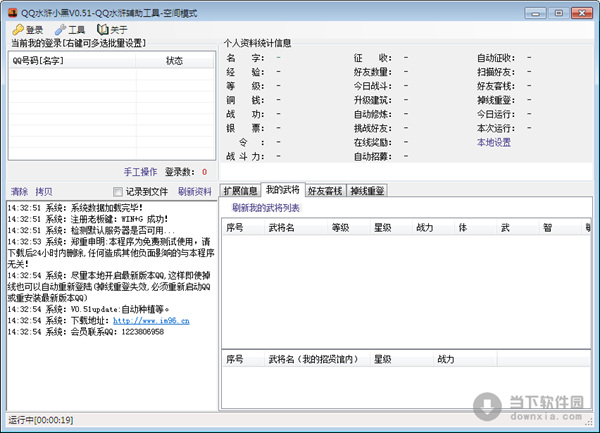Sort generals by the 战力 column in upper table
Image resolution: width=600 pixels, height=433 pixels.
[x=424, y=227]
